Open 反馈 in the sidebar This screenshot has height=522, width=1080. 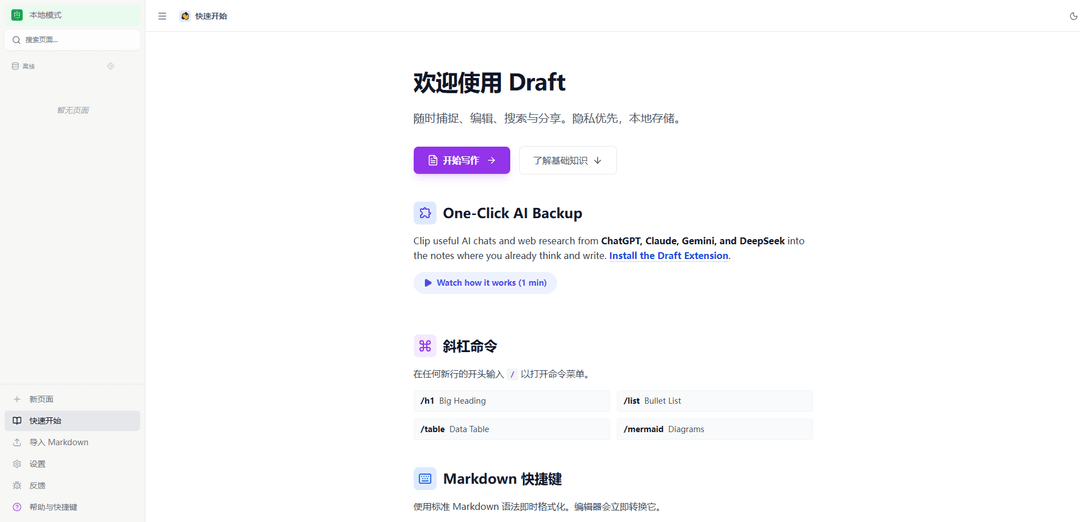pyautogui.click(x=72, y=486)
